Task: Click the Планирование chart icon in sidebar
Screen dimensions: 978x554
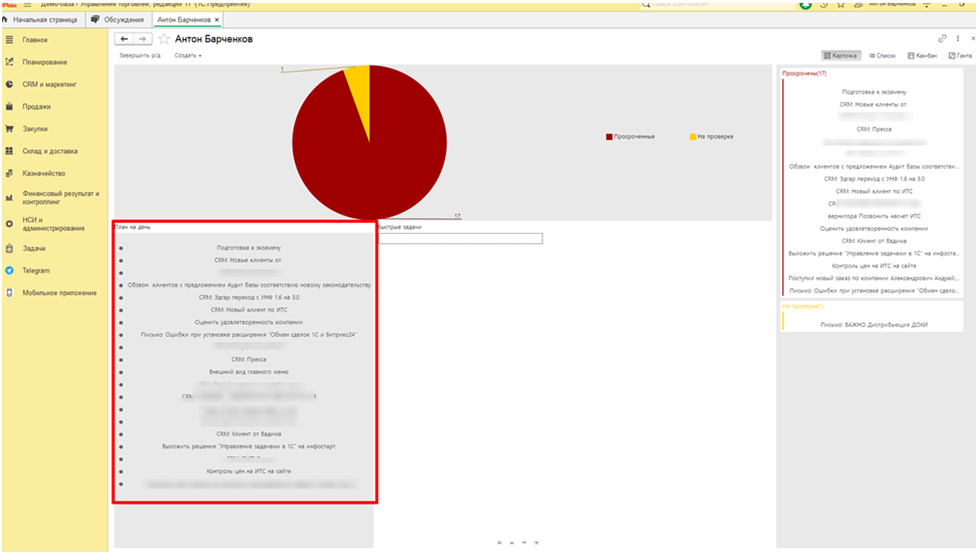Action: point(9,62)
